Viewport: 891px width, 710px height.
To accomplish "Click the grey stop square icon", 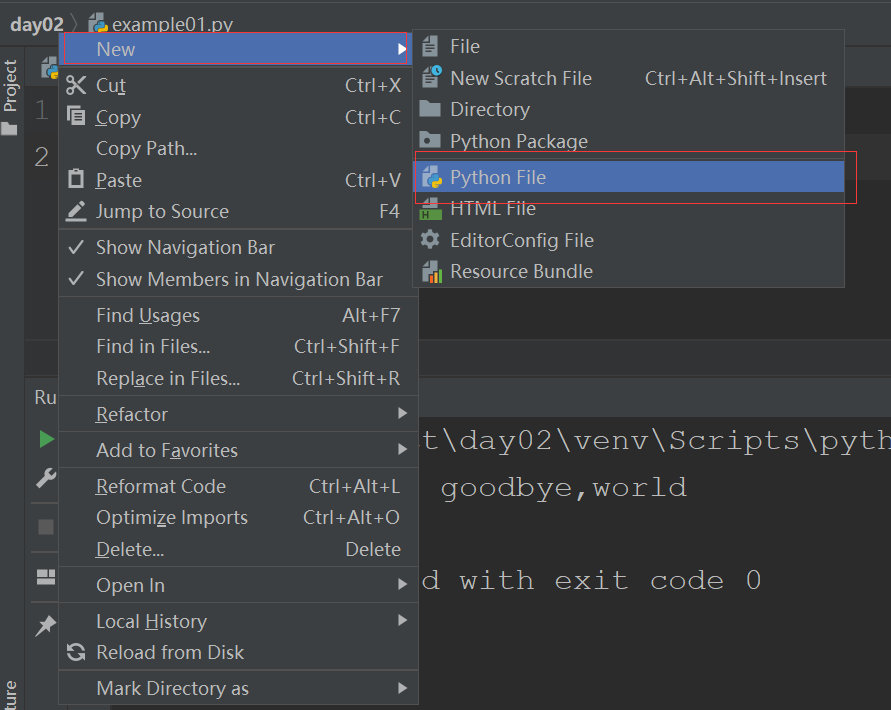I will (x=46, y=526).
